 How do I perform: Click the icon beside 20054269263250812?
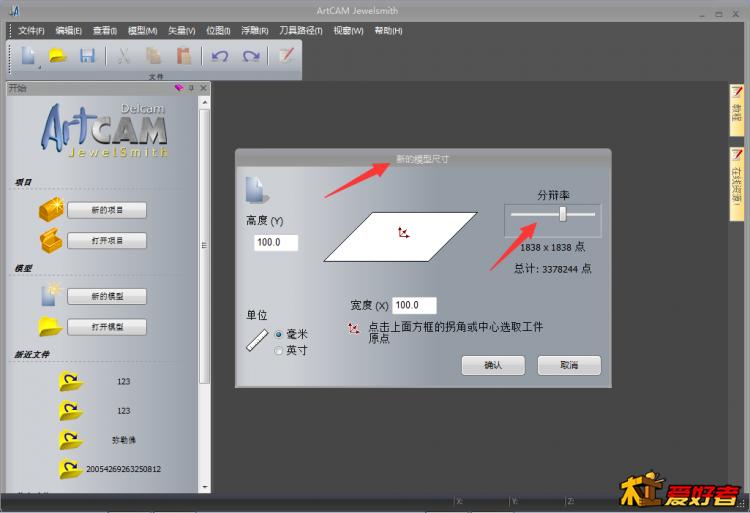71,469
